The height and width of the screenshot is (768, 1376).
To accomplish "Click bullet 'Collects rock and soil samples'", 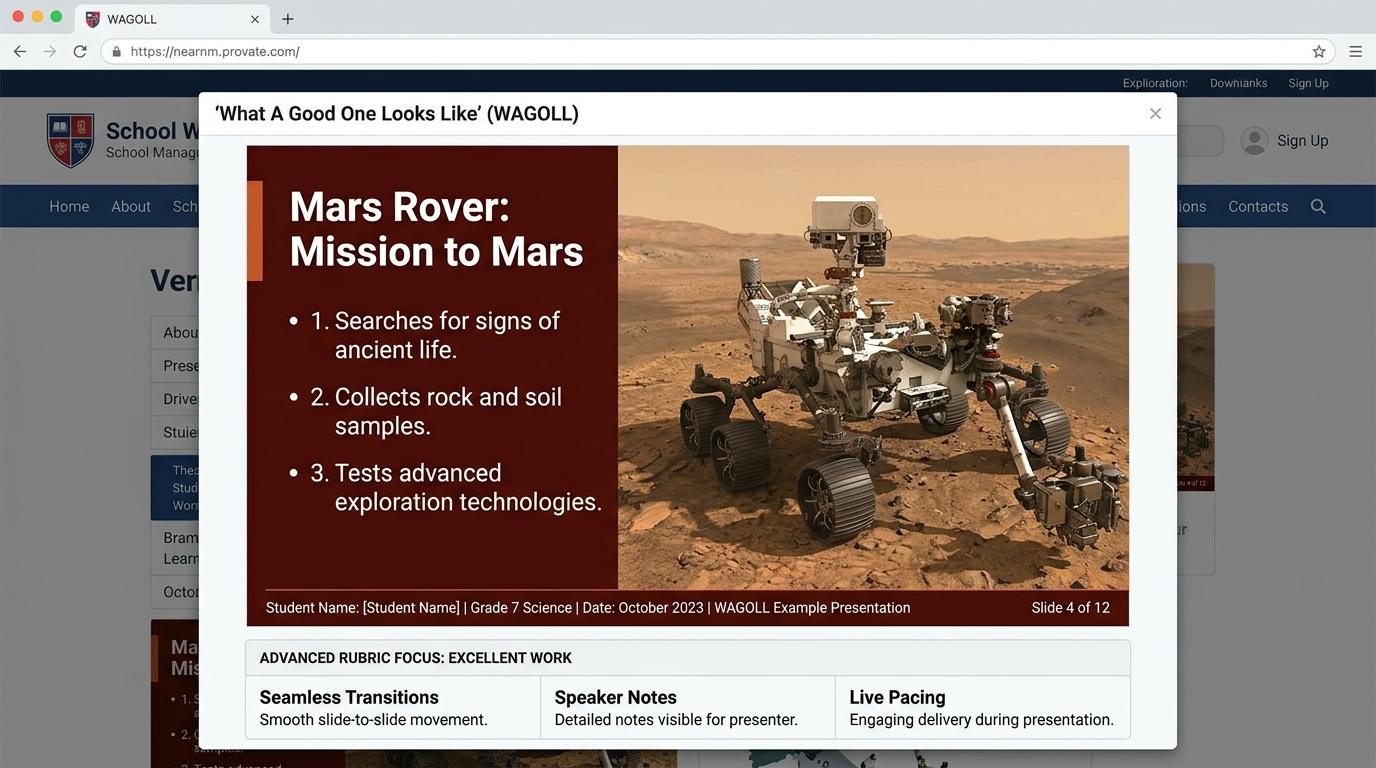I will click(x=436, y=411).
